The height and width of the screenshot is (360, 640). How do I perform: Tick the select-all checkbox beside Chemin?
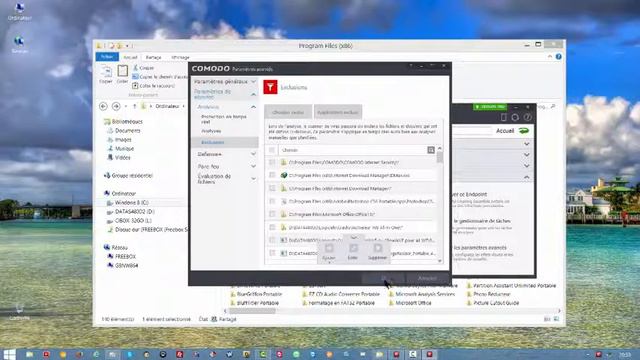(x=272, y=150)
